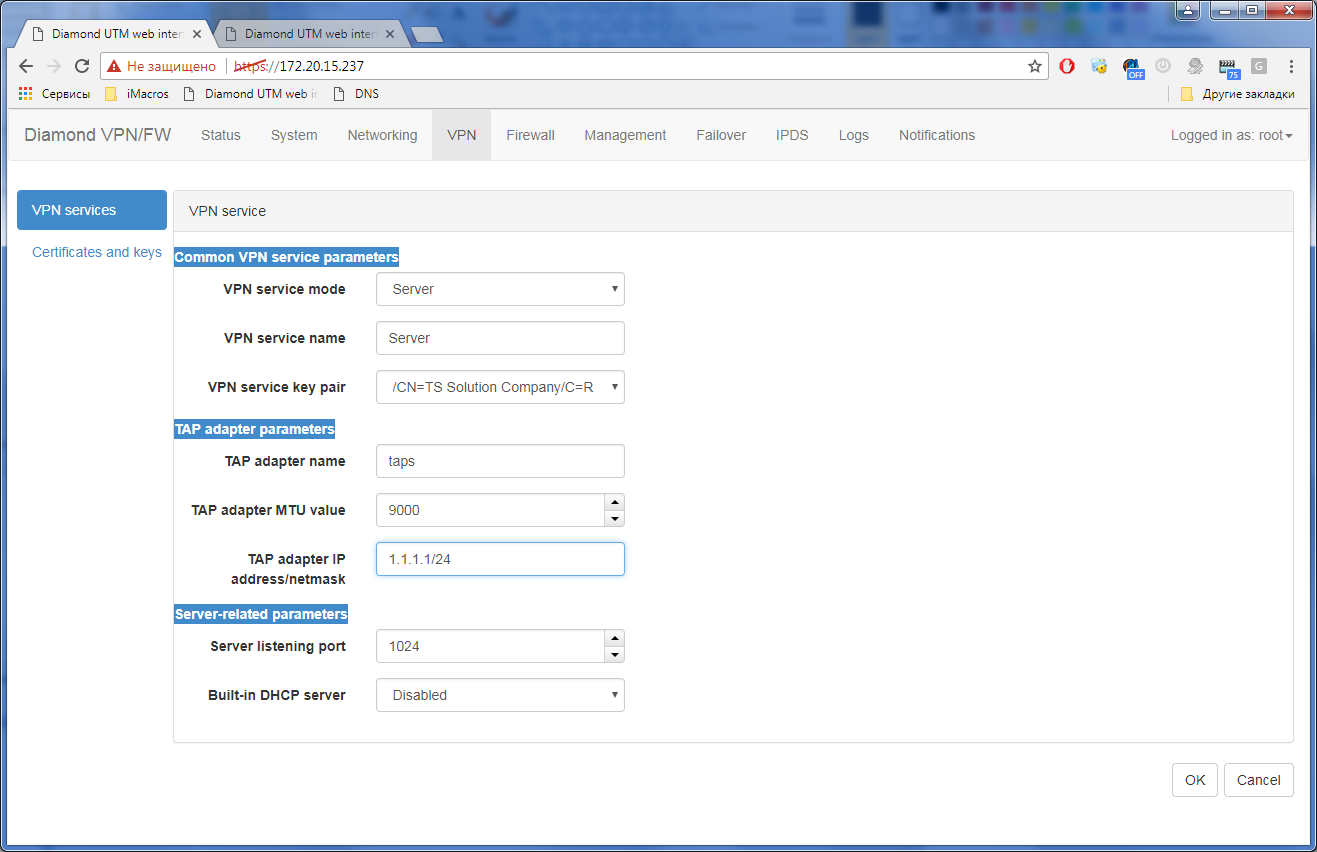Click the TAP adapter name field
The width and height of the screenshot is (1317, 852).
tap(500, 461)
